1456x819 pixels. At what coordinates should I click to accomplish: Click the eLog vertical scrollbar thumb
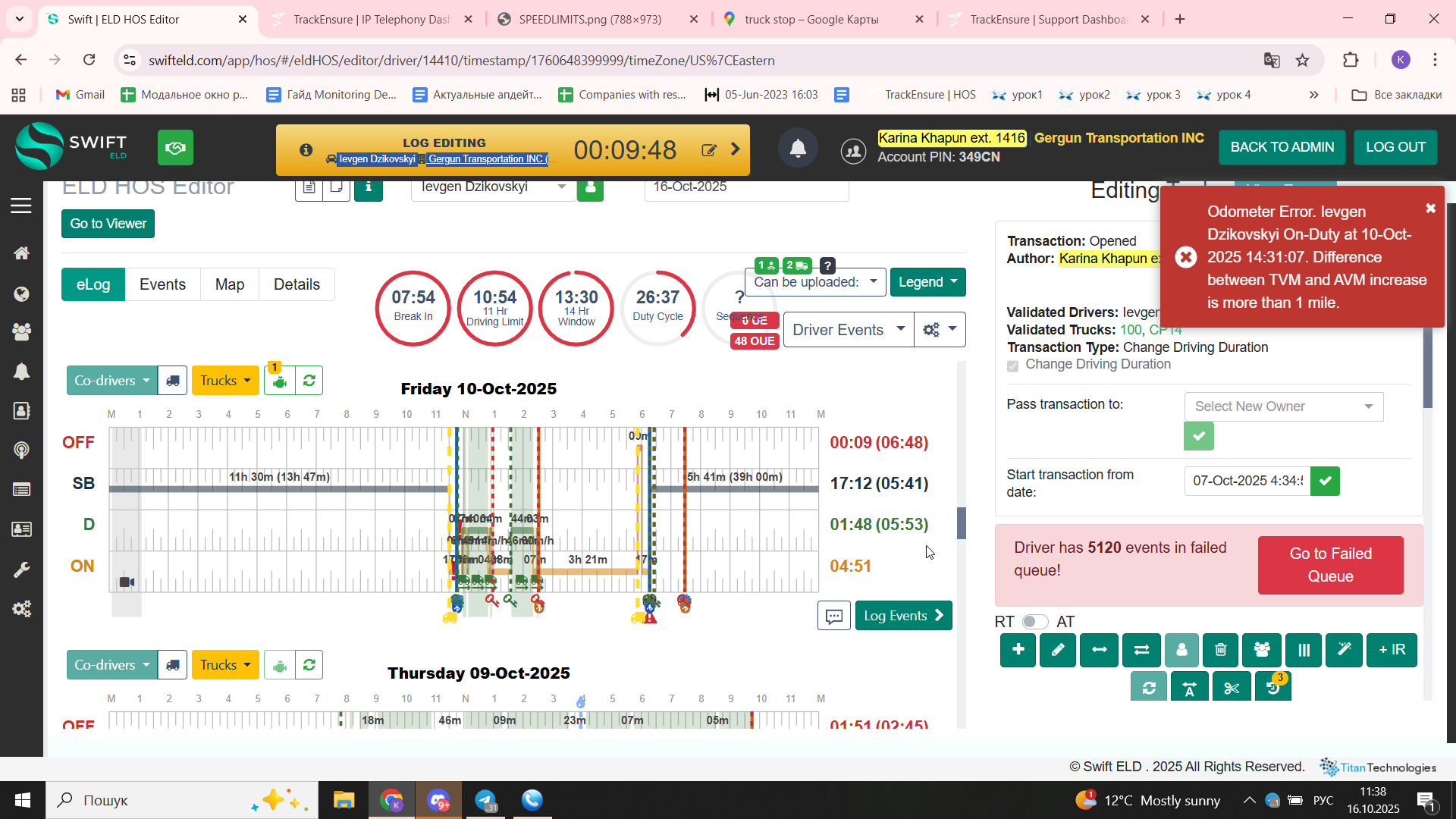(962, 523)
